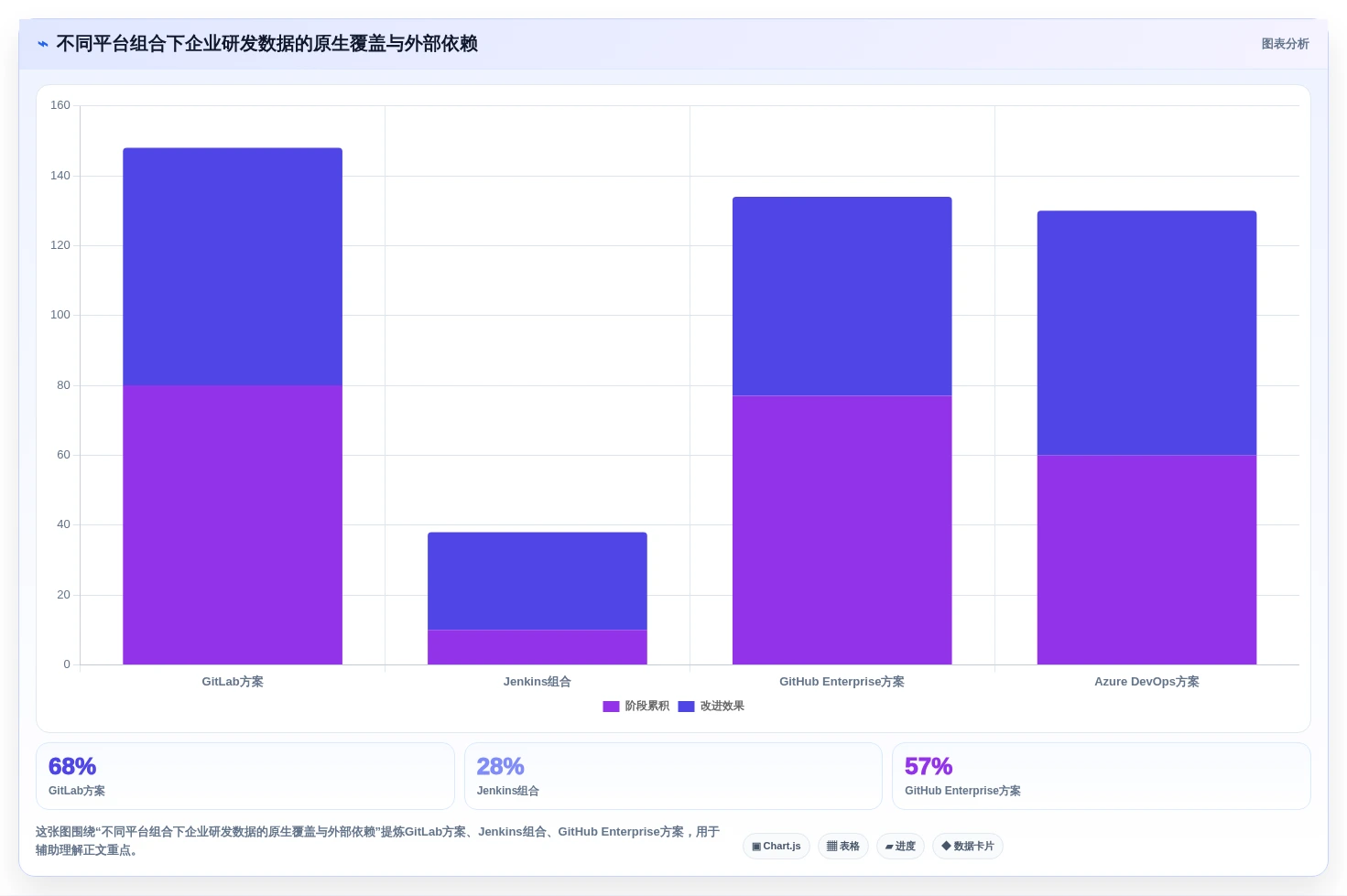Screen dimensions: 1347x896
Task: Click the Chart.js tag chip
Action: tap(777, 846)
